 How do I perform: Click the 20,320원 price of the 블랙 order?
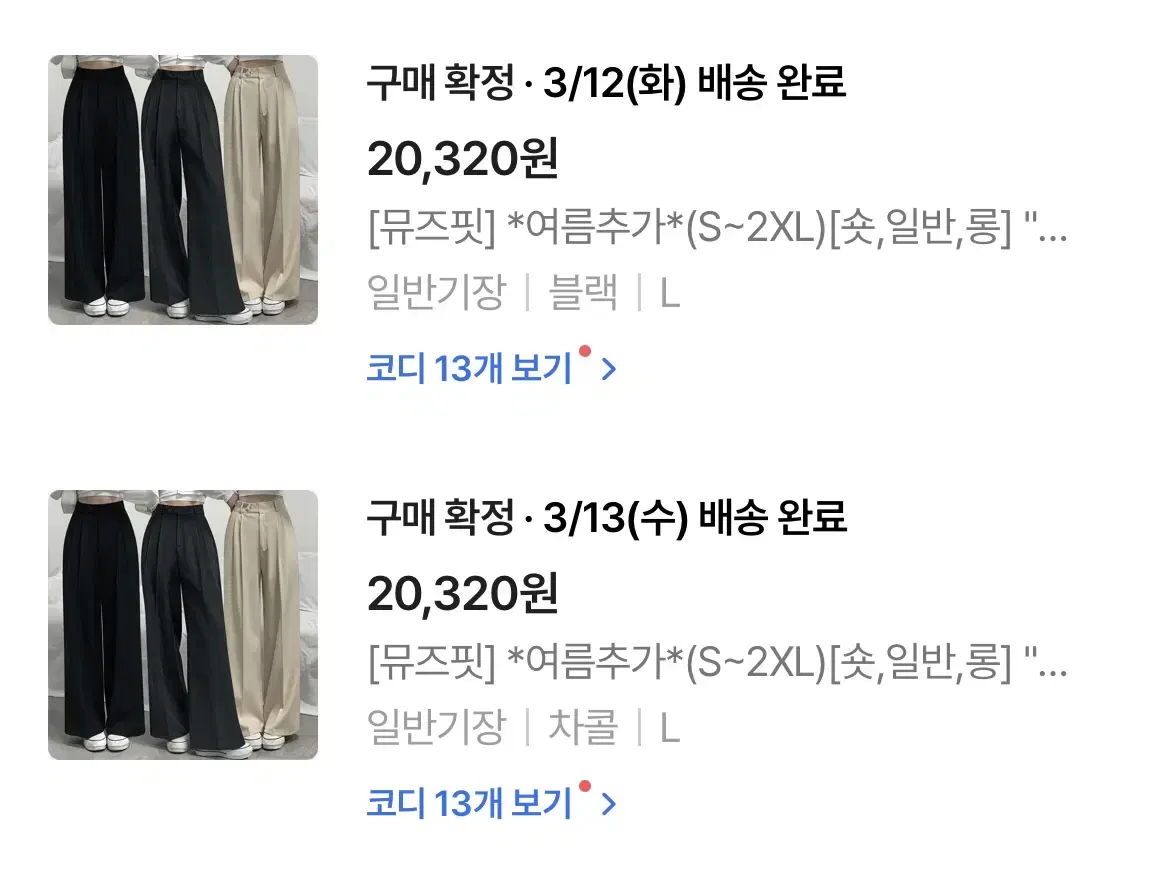(463, 158)
